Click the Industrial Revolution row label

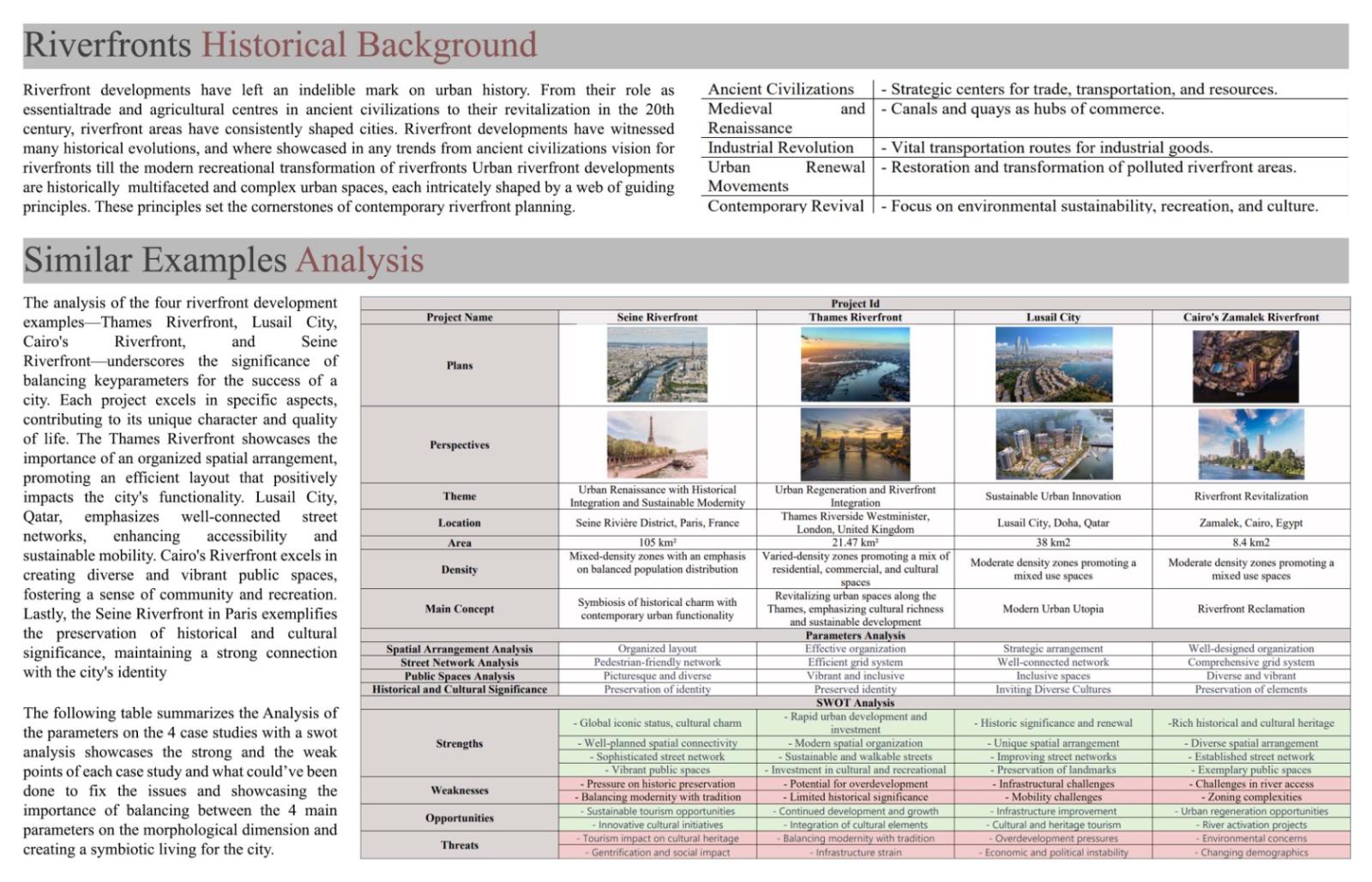tap(780, 147)
